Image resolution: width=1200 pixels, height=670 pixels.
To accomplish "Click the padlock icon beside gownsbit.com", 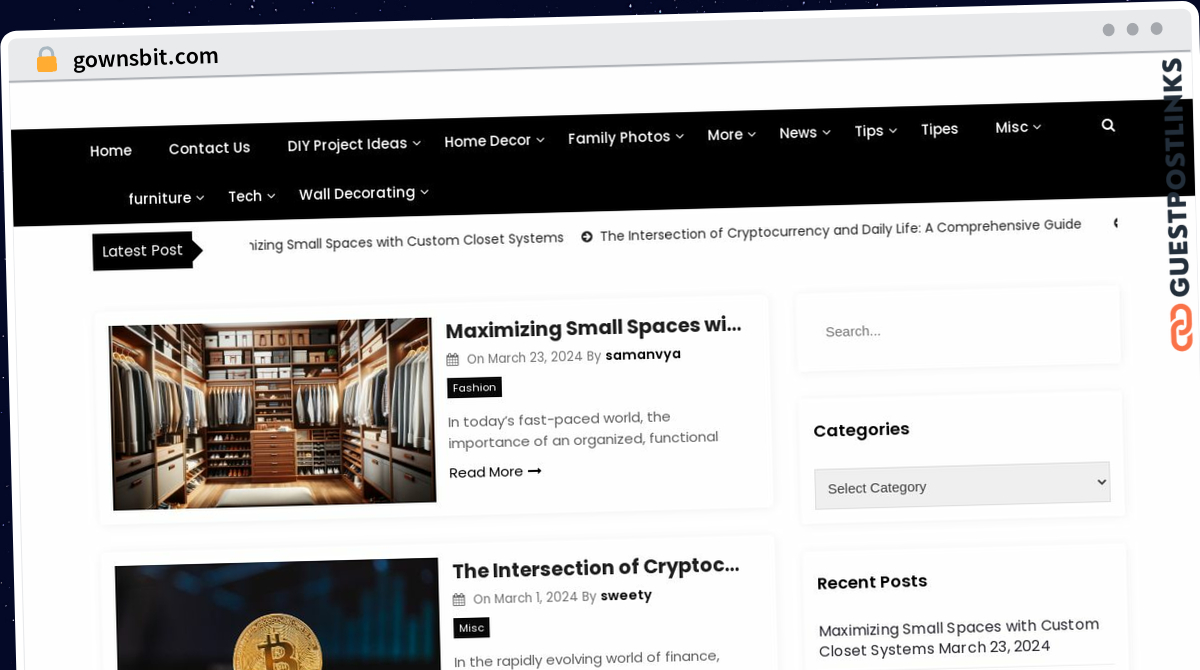I will (x=46, y=60).
